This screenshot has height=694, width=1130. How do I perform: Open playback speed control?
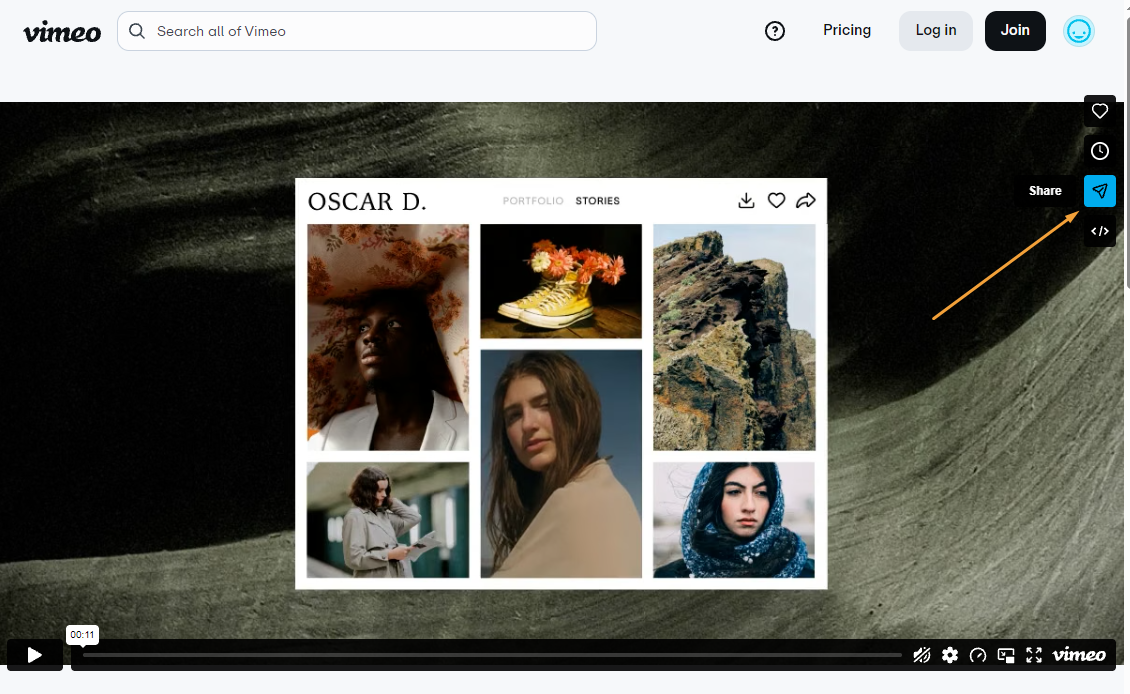(978, 654)
